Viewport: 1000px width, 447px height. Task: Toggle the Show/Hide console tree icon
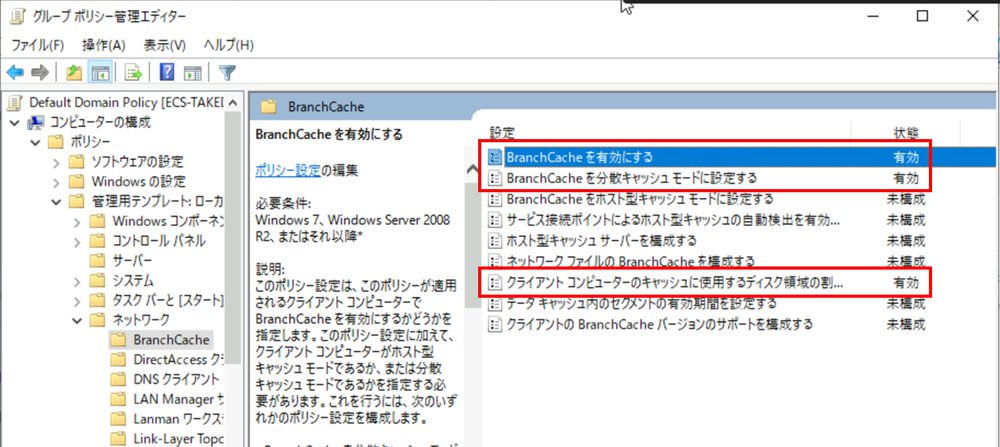(x=100, y=73)
